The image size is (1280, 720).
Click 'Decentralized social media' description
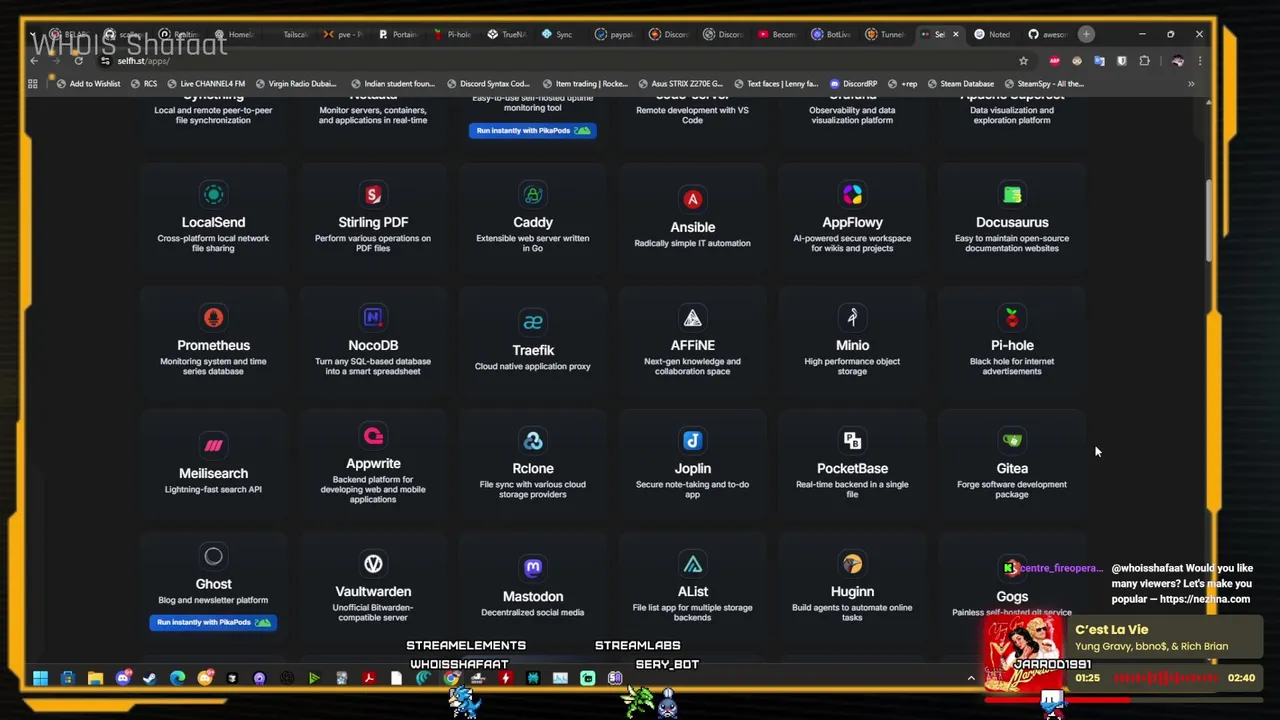(533, 612)
